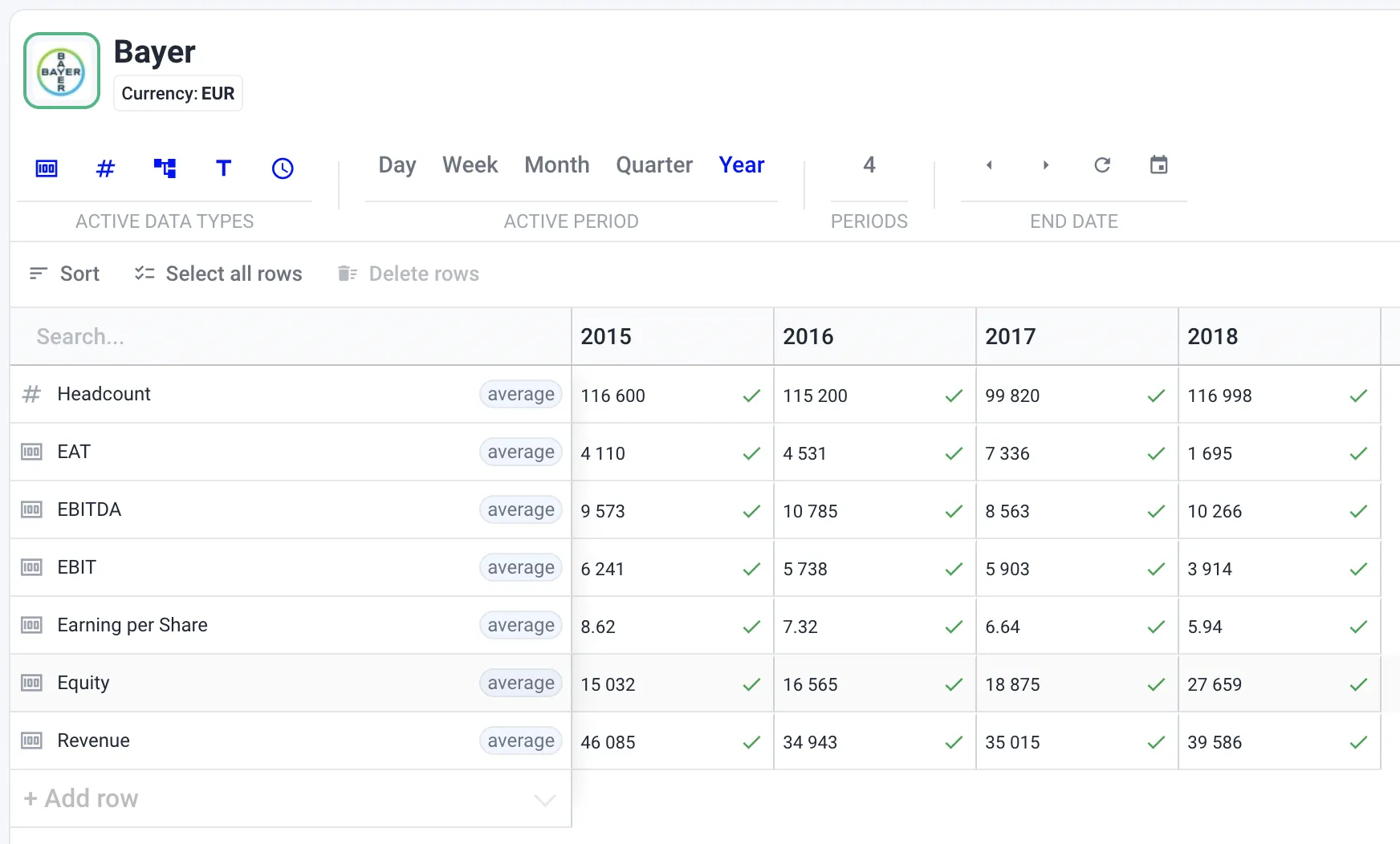1400x844 pixels.
Task: Click EBITDA 2018 value 10 266
Action: [1215, 511]
